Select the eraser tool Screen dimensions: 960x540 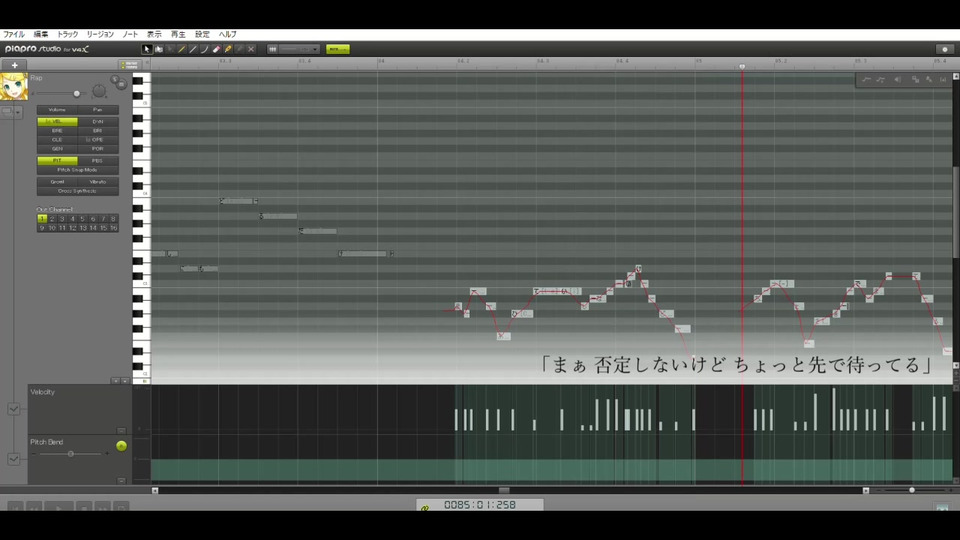[216, 49]
